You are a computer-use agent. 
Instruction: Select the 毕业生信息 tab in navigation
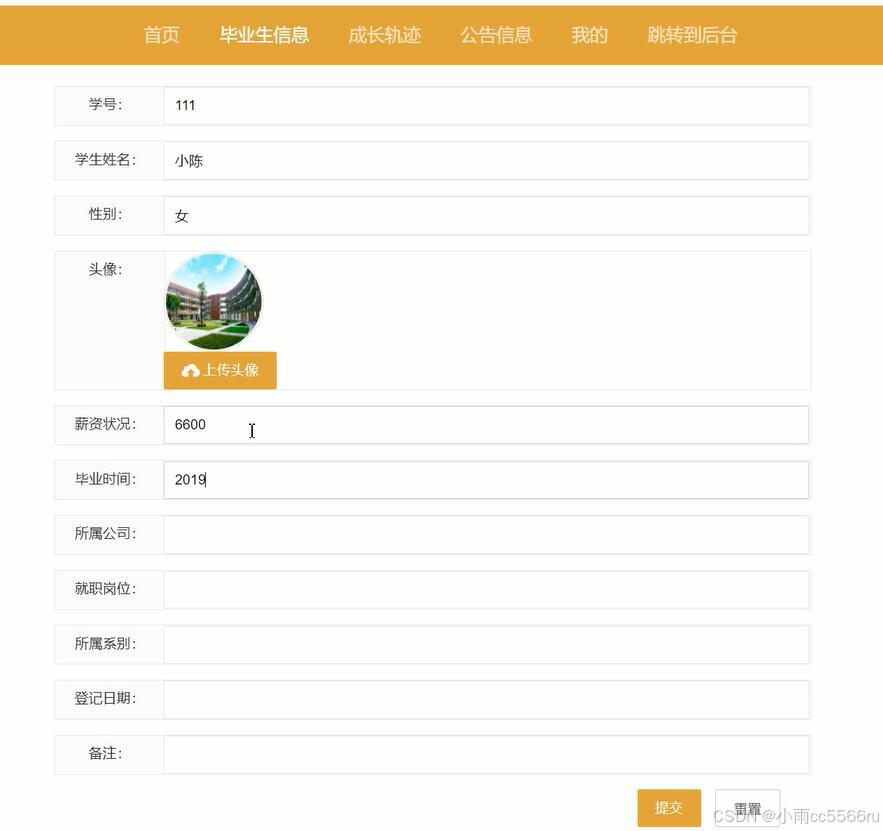[x=264, y=33]
